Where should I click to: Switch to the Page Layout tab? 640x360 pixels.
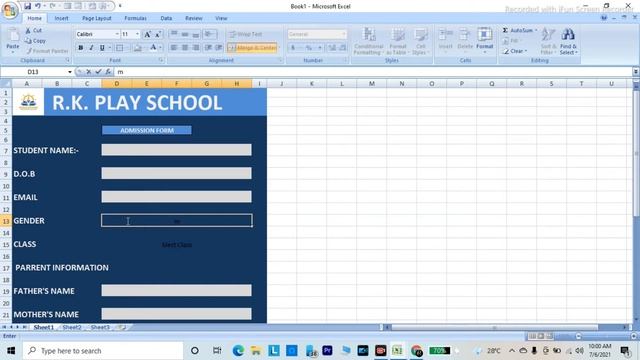click(97, 18)
